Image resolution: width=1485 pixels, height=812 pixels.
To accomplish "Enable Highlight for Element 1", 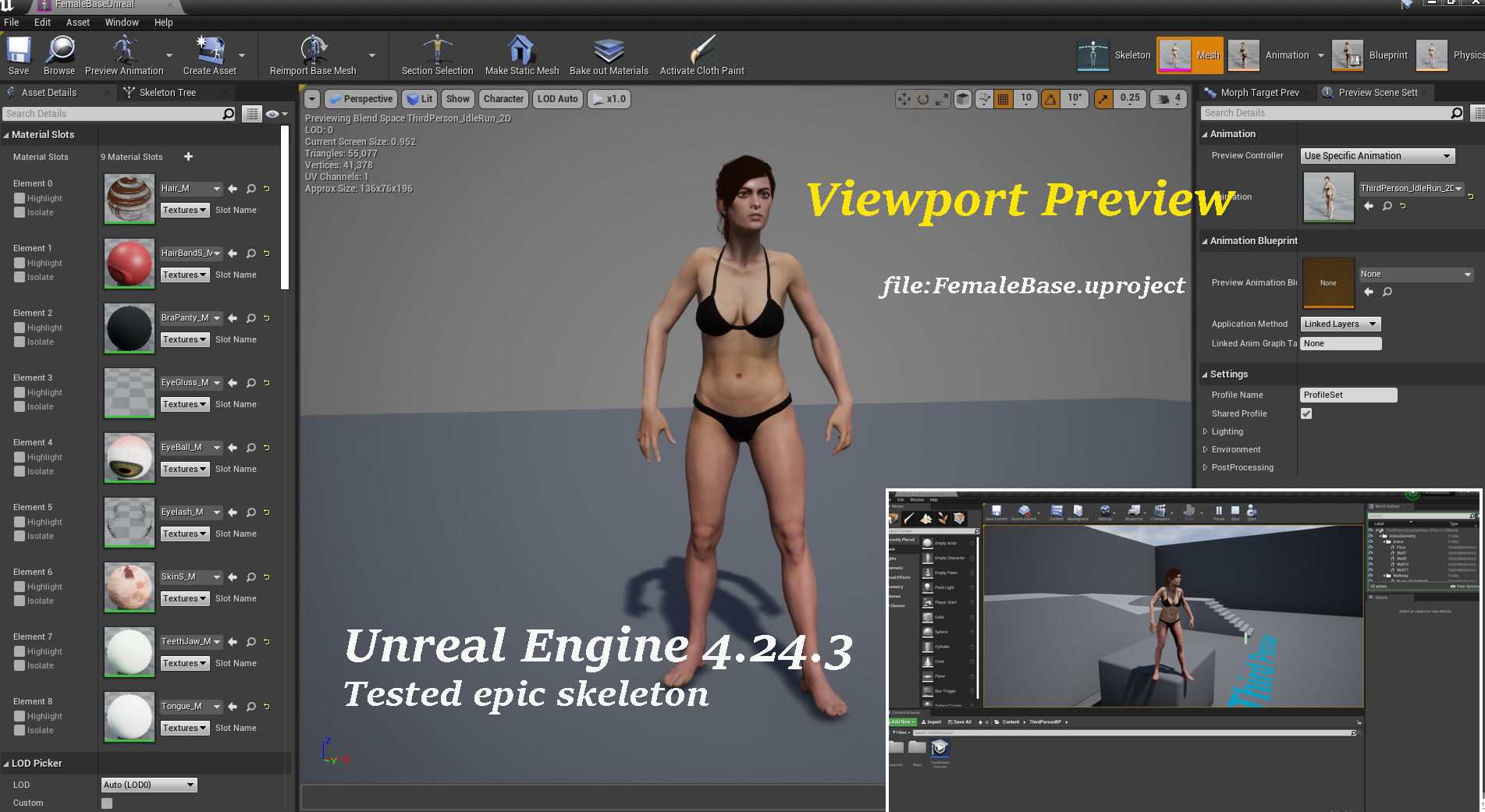I will pos(20,263).
